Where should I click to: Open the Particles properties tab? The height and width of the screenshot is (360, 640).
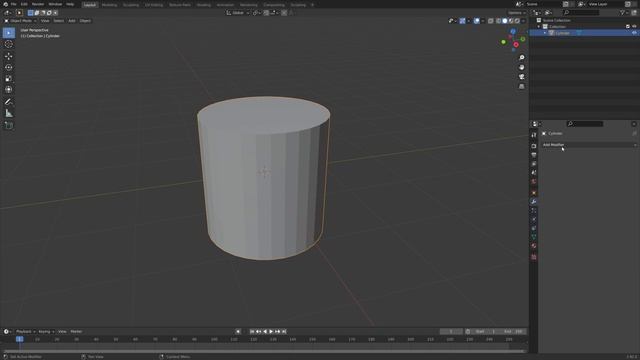pyautogui.click(x=534, y=211)
